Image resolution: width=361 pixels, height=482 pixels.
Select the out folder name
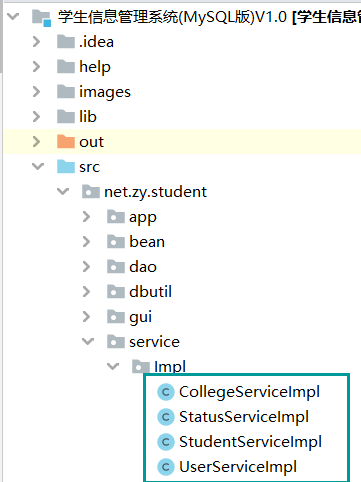tap(91, 142)
